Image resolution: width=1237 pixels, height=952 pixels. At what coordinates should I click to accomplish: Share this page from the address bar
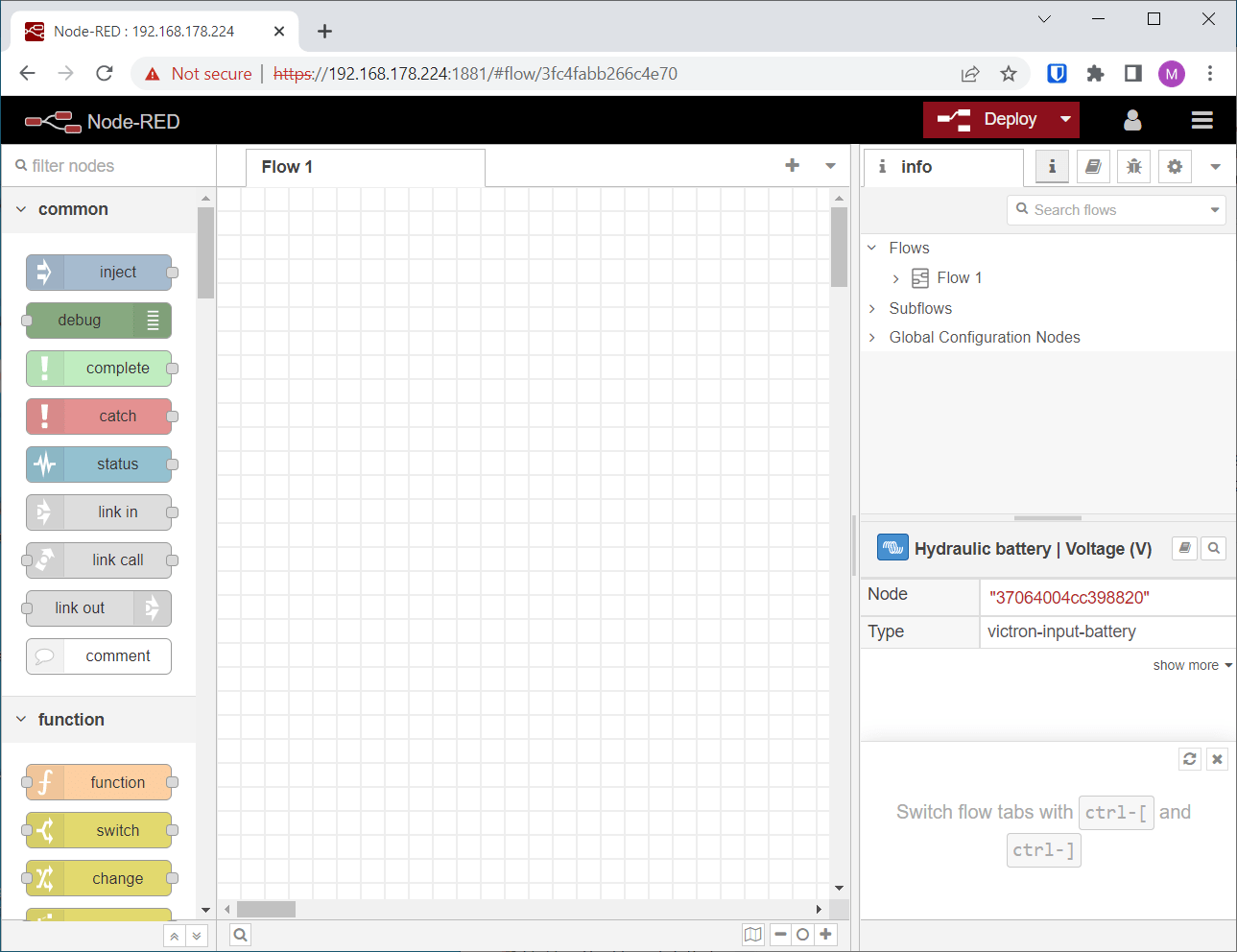970,74
